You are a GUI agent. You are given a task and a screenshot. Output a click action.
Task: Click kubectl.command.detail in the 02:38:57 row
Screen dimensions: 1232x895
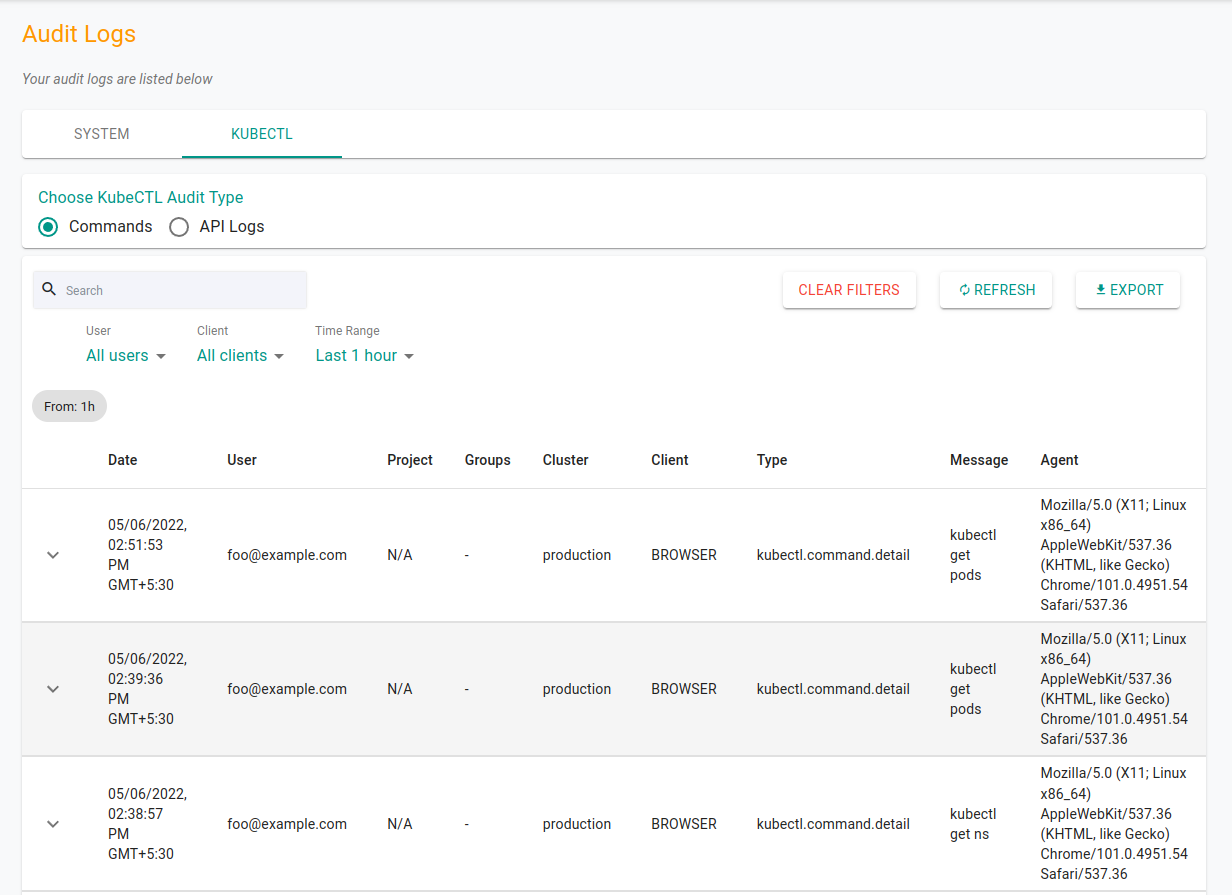point(833,824)
